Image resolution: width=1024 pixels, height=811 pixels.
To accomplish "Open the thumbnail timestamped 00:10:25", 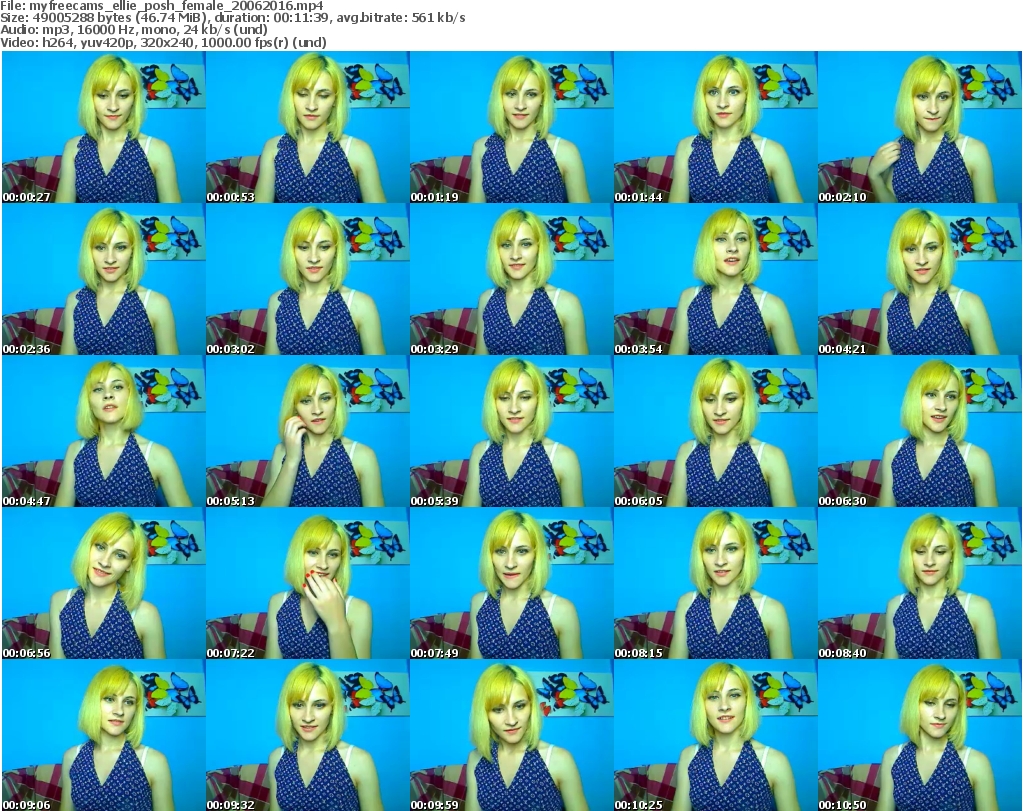I will (715, 735).
